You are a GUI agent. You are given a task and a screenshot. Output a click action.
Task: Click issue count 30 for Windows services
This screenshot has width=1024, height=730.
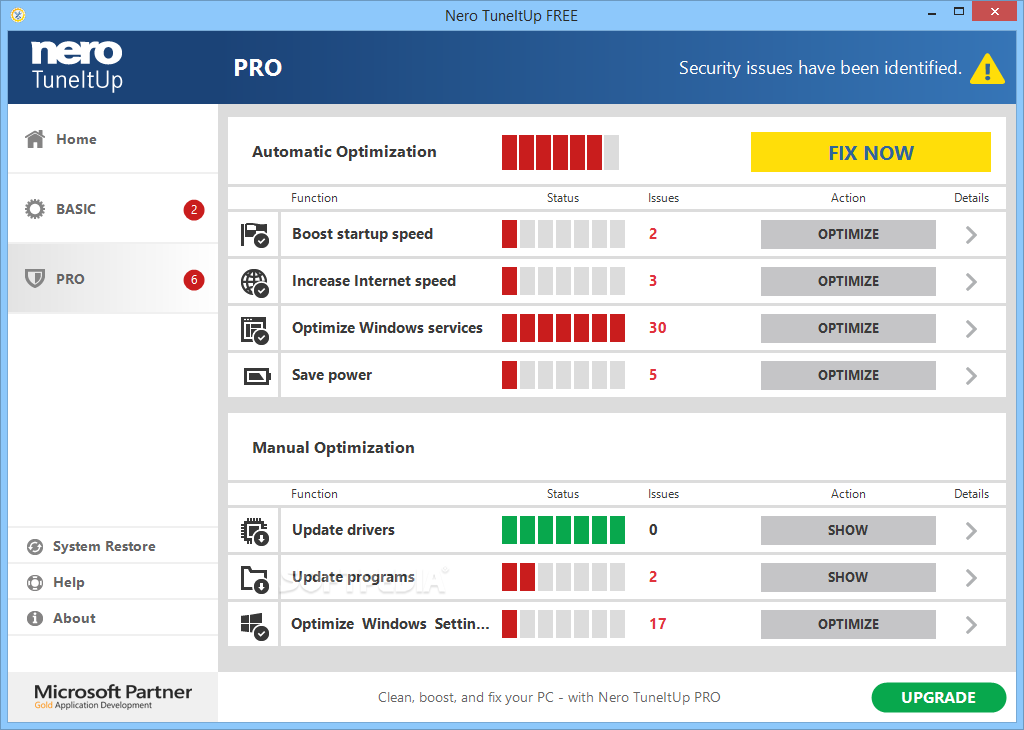click(x=658, y=328)
